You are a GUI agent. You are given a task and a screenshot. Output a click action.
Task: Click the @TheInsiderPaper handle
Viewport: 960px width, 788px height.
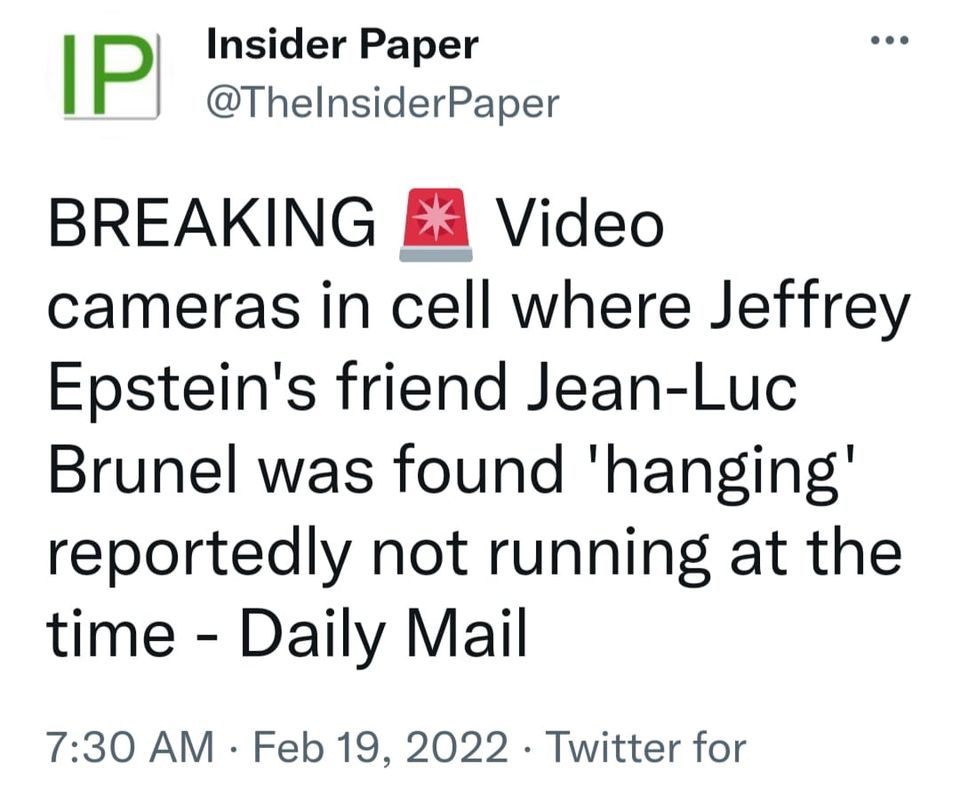click(x=382, y=102)
